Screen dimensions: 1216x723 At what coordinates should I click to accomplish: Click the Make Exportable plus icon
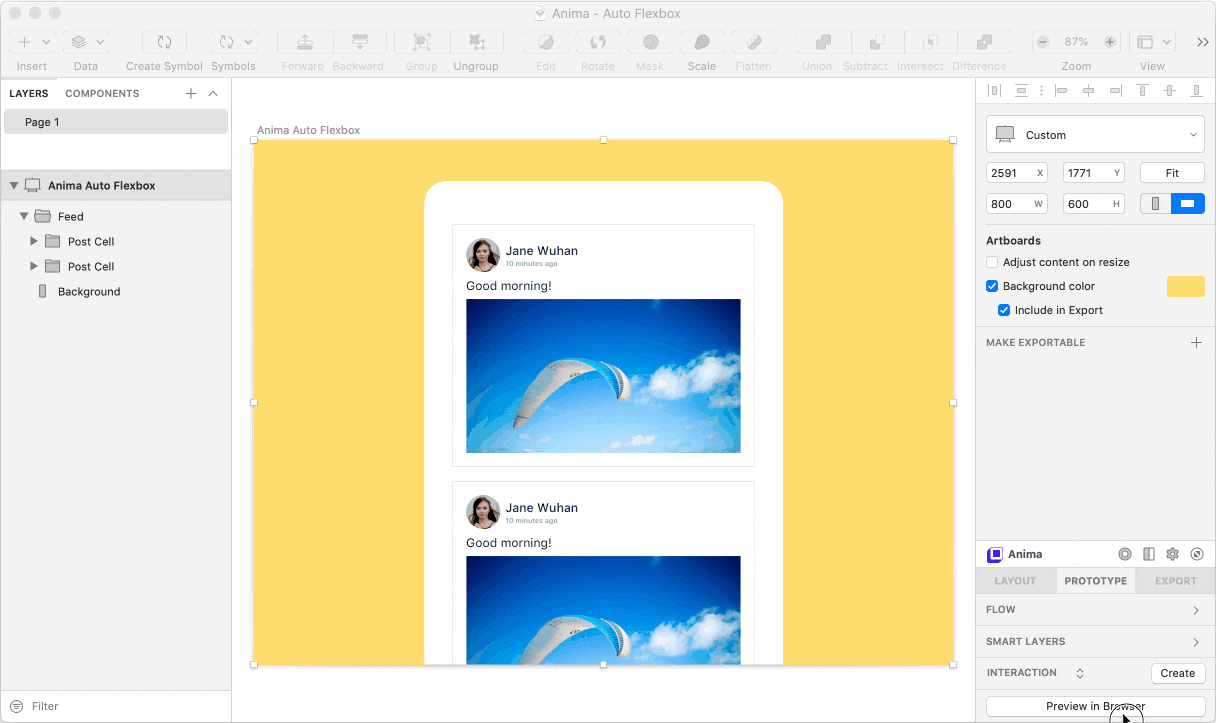click(x=1196, y=343)
